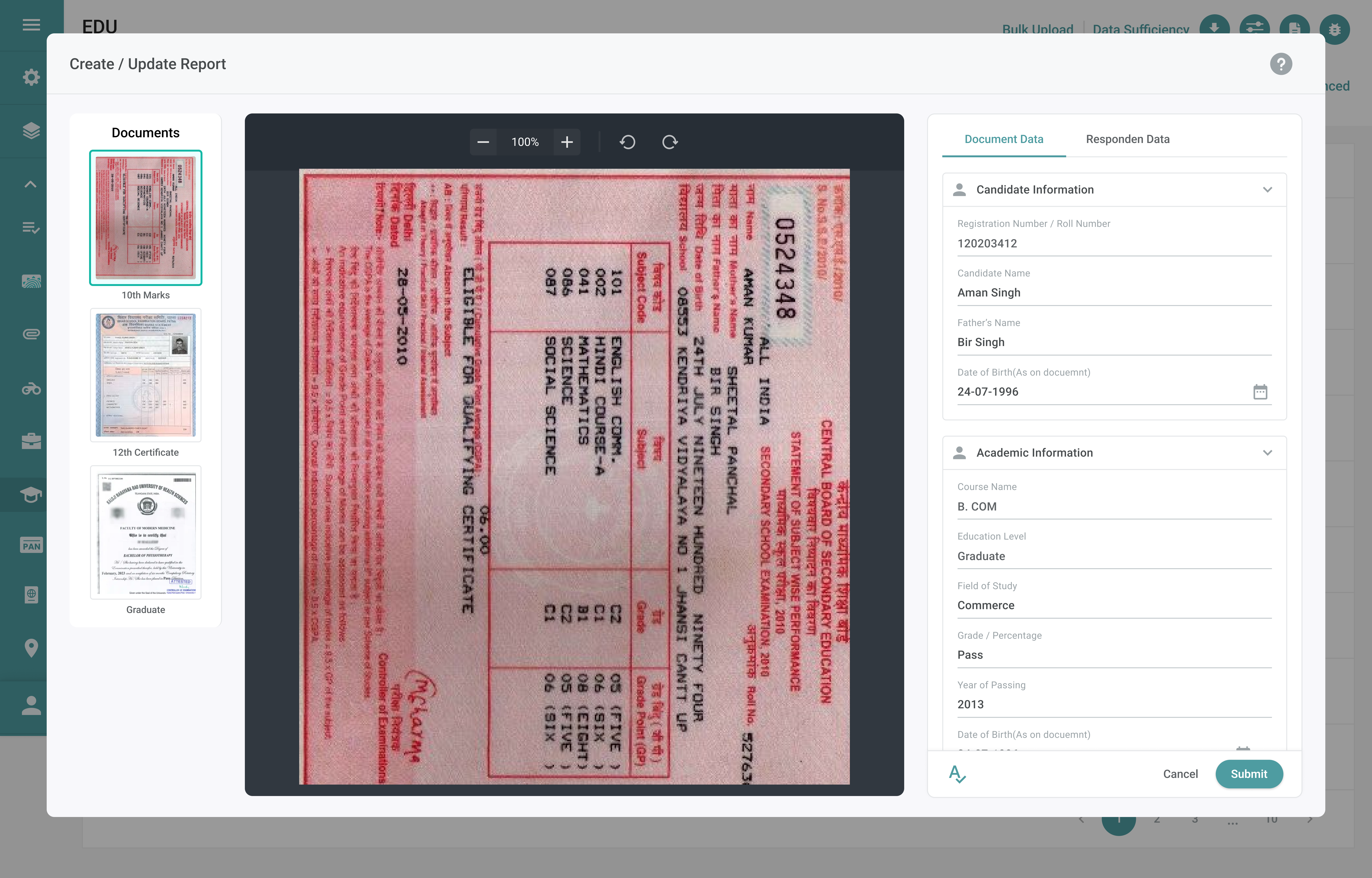1372x878 pixels.
Task: Collapse the sidebar section with the up chevron
Action: 31,184
